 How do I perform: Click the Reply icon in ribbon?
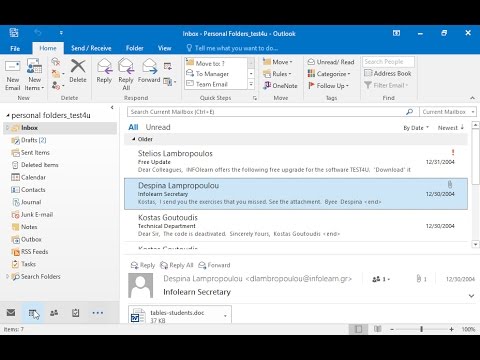(x=104, y=71)
